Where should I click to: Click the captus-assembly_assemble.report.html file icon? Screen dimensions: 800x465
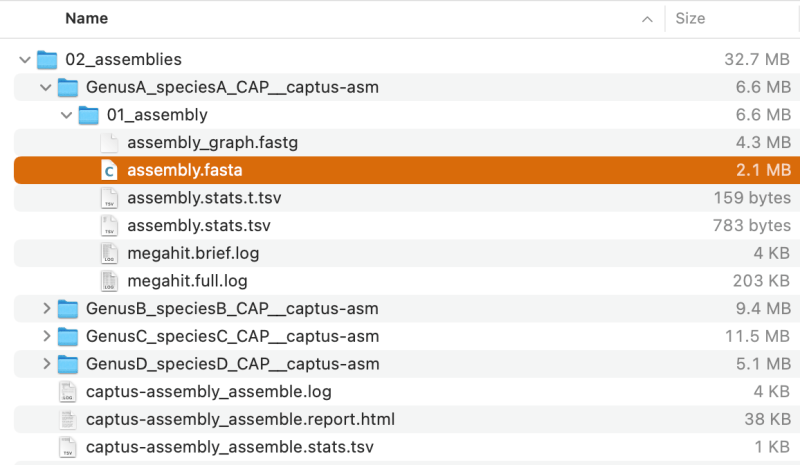68,419
